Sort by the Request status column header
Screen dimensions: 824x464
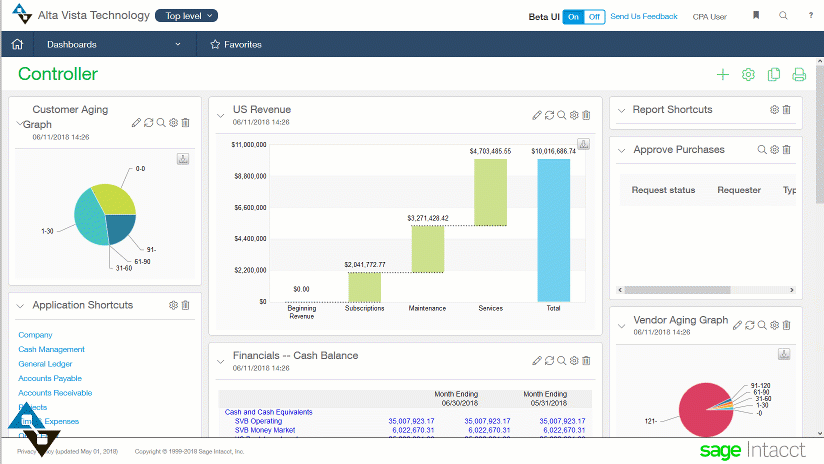(663, 190)
